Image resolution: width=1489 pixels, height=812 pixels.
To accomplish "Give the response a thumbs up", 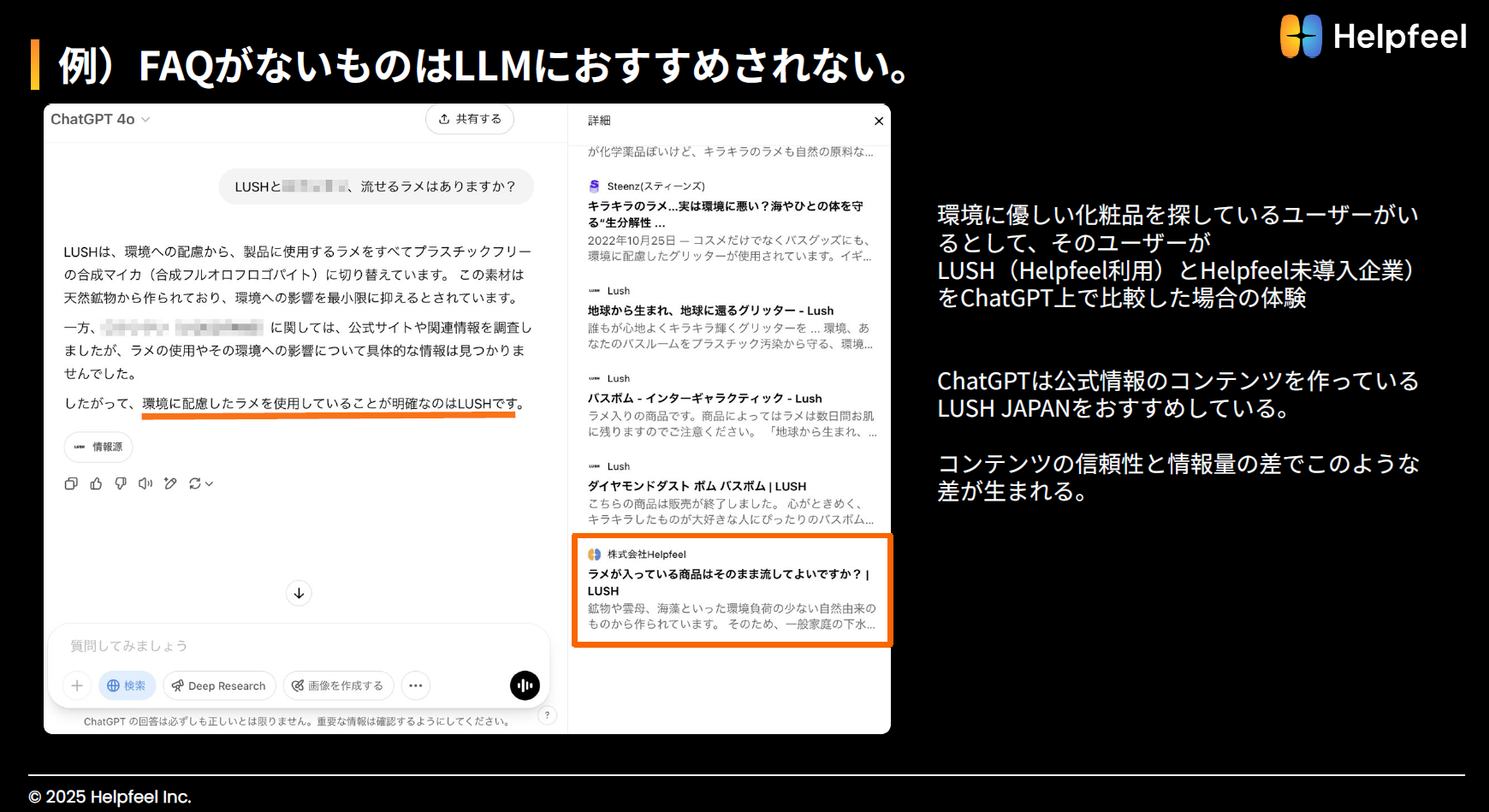I will coord(96,483).
